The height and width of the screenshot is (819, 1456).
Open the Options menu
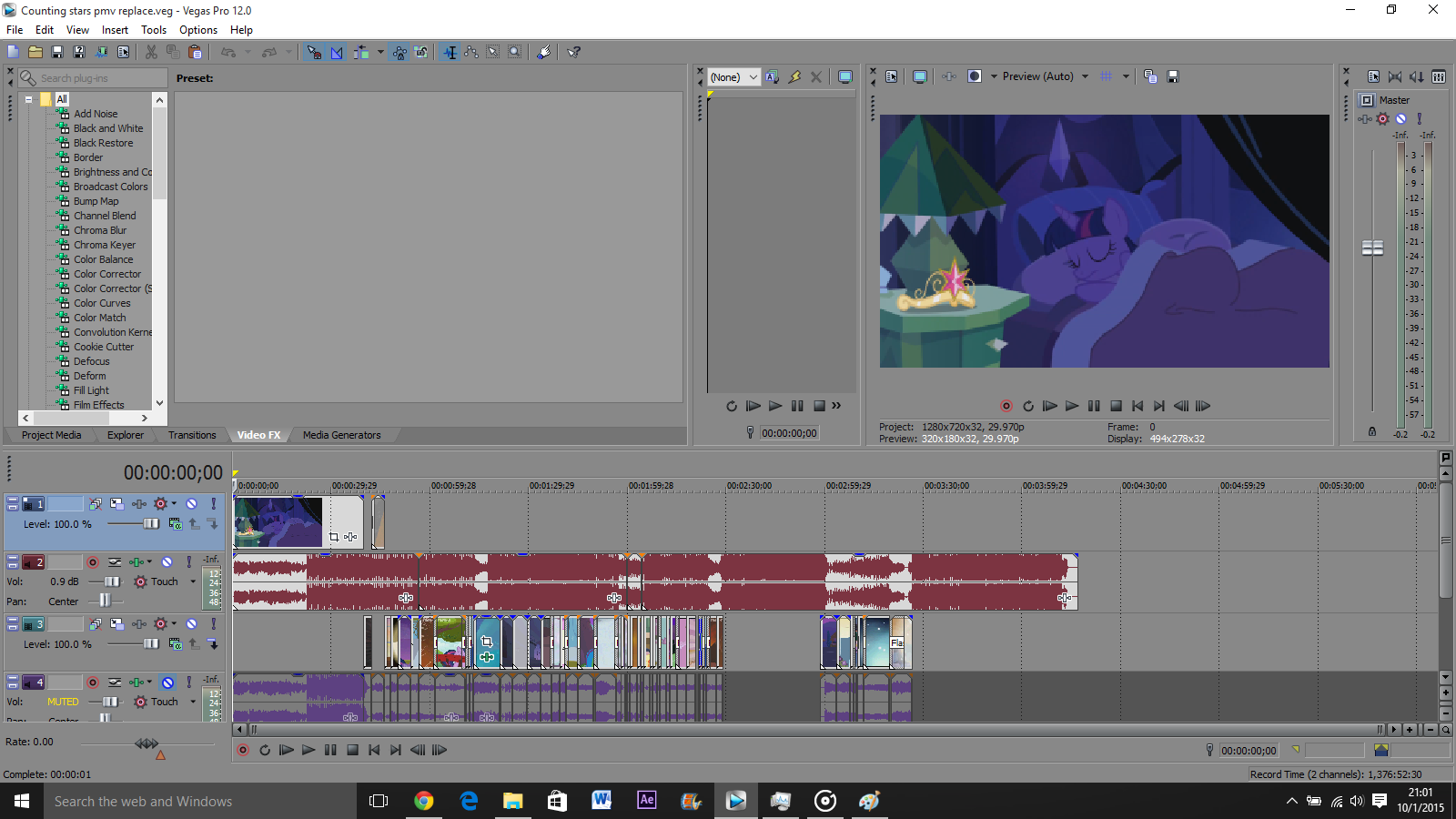(x=198, y=30)
